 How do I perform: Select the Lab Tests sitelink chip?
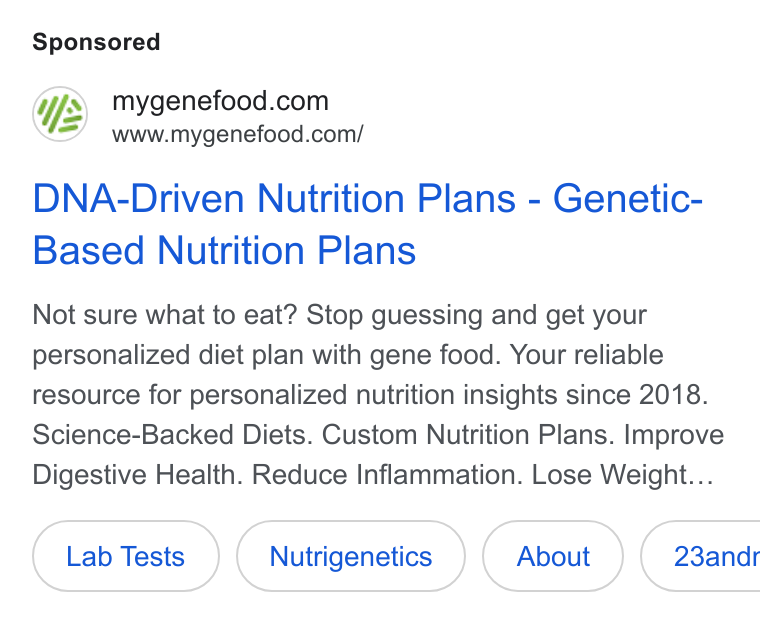[x=126, y=556]
